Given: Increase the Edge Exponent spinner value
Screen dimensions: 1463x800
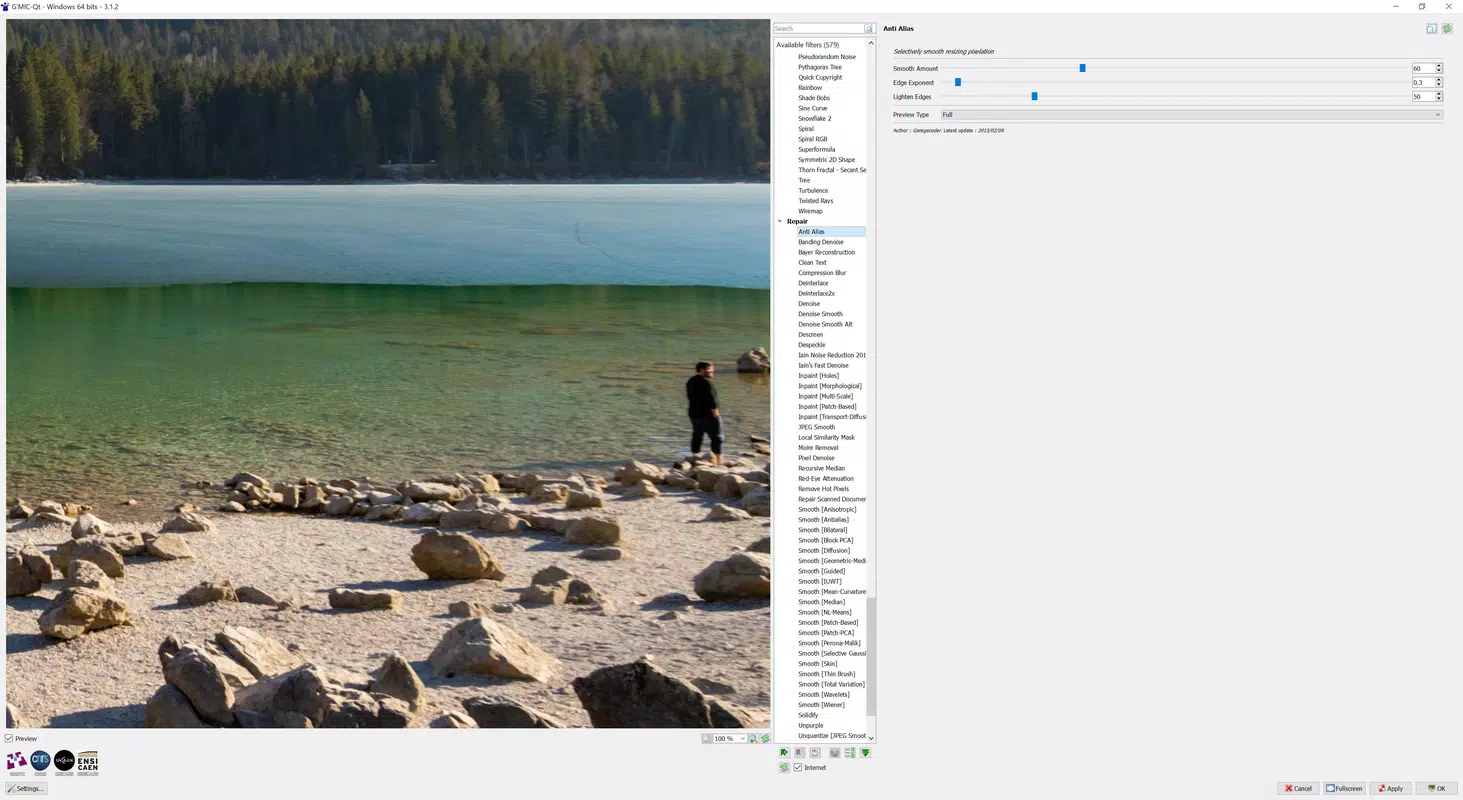Looking at the screenshot, I should coord(1439,80).
